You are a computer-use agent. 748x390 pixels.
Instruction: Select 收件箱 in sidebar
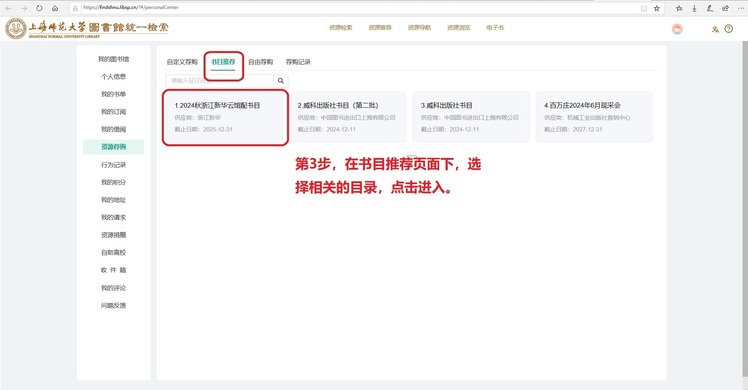[x=114, y=270]
